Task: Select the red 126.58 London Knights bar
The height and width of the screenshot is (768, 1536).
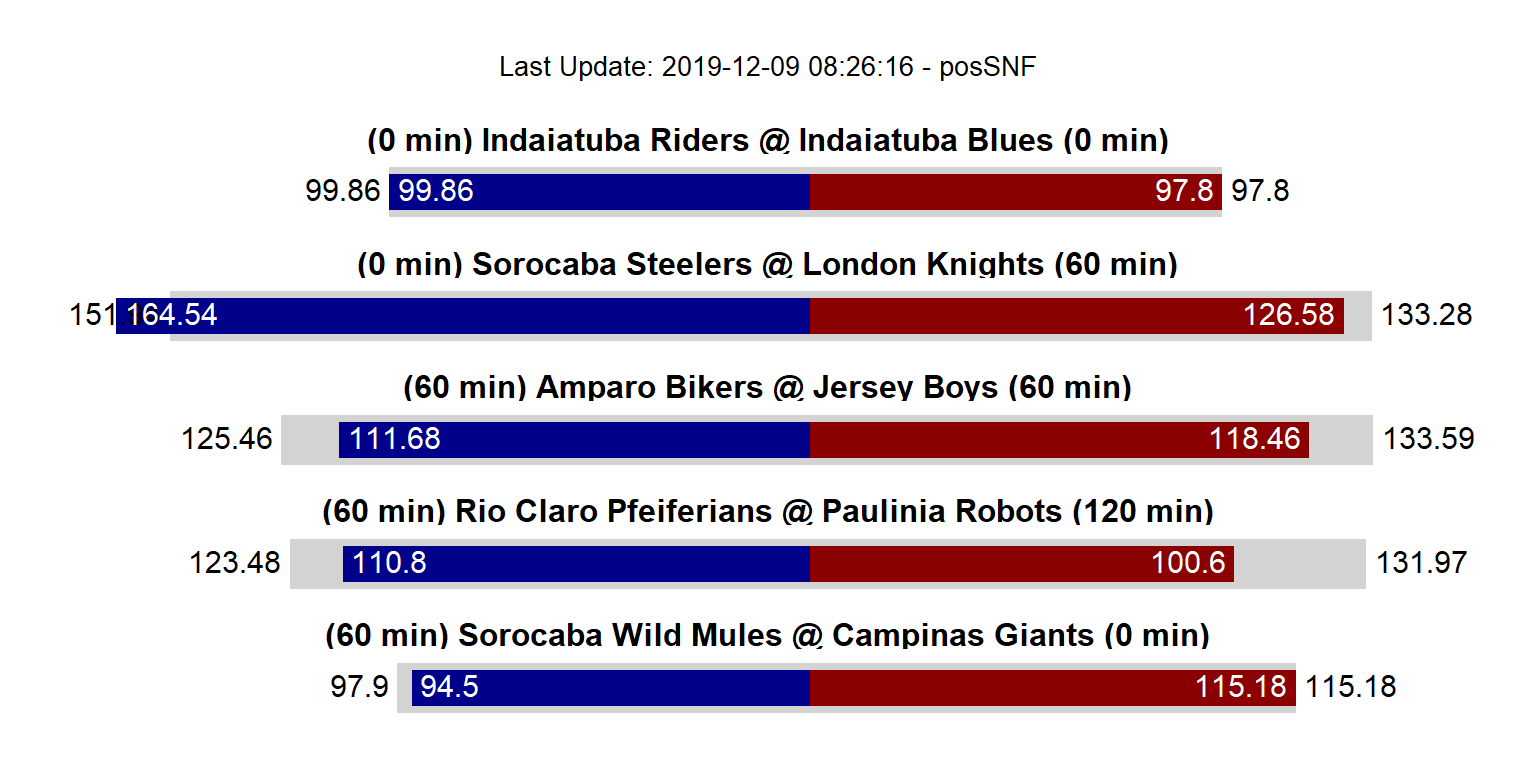Action: click(1076, 315)
